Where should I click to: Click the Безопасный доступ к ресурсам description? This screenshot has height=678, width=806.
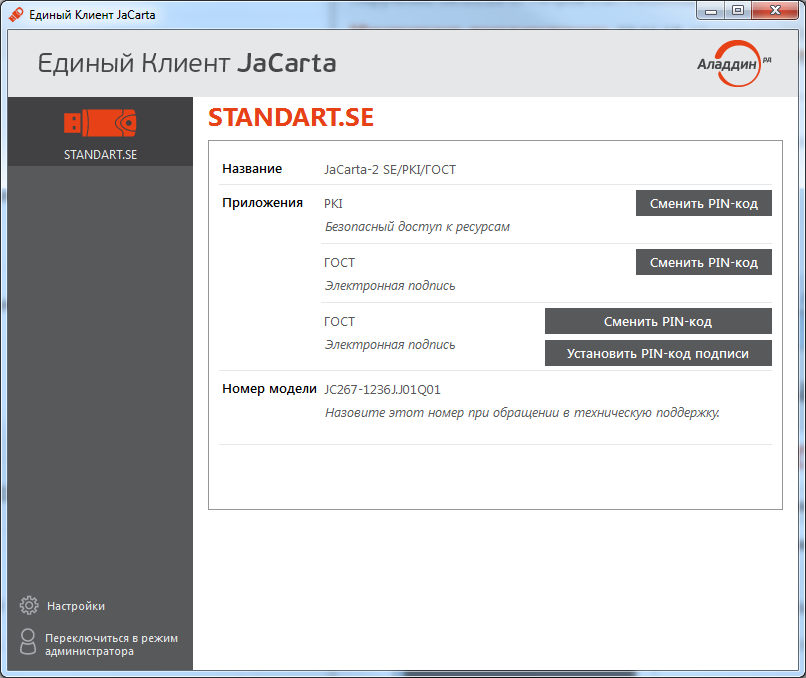pyautogui.click(x=417, y=227)
